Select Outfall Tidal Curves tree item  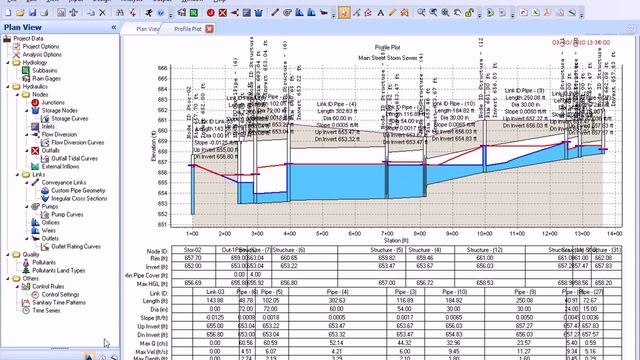(x=75, y=158)
